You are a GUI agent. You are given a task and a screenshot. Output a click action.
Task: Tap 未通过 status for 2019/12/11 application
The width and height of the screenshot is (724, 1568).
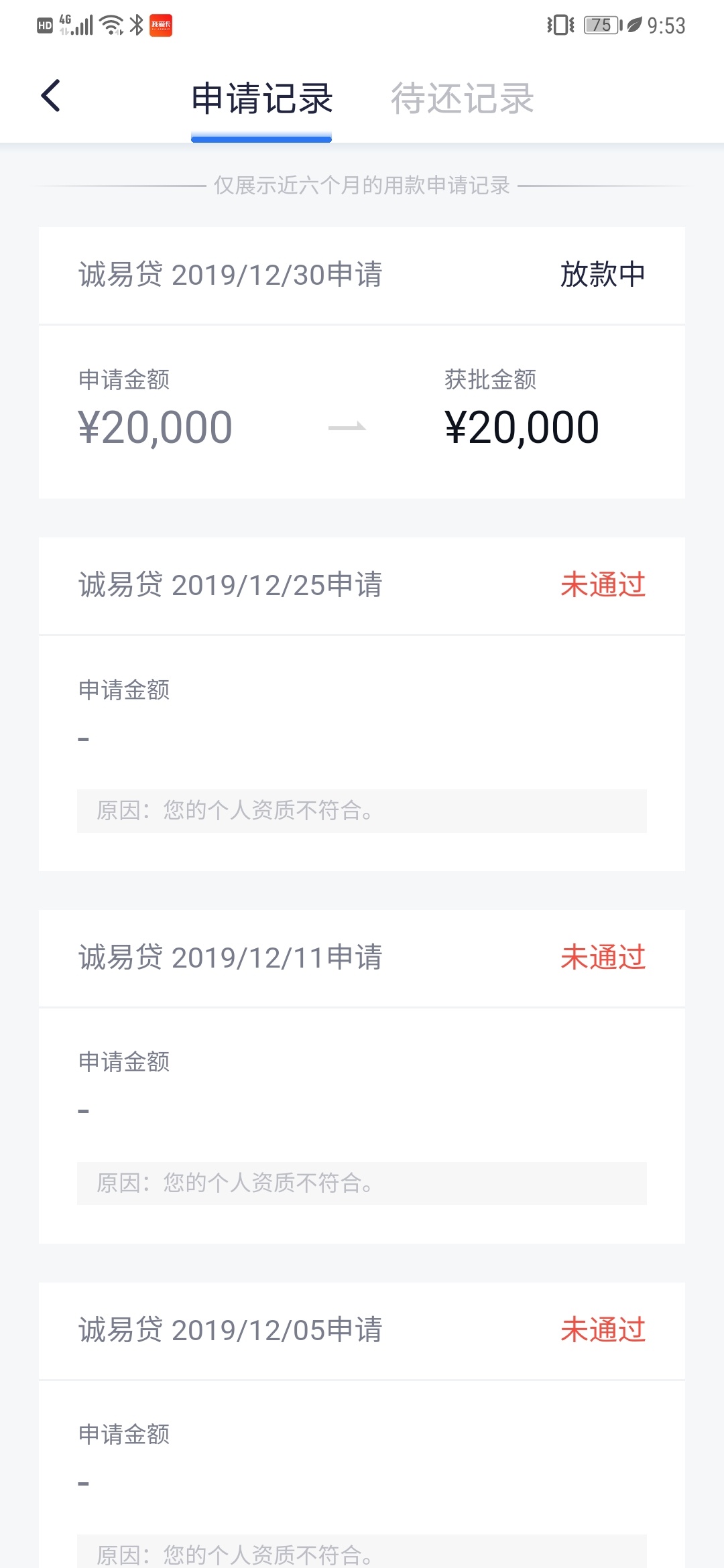603,958
